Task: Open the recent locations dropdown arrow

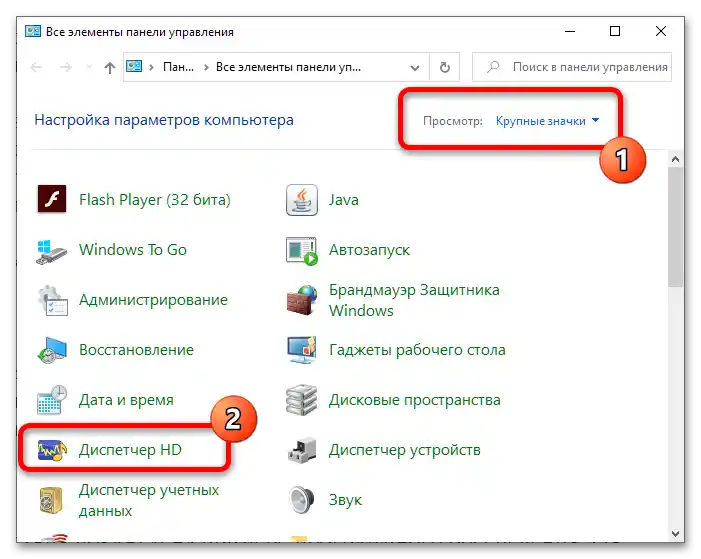Action: point(89,68)
